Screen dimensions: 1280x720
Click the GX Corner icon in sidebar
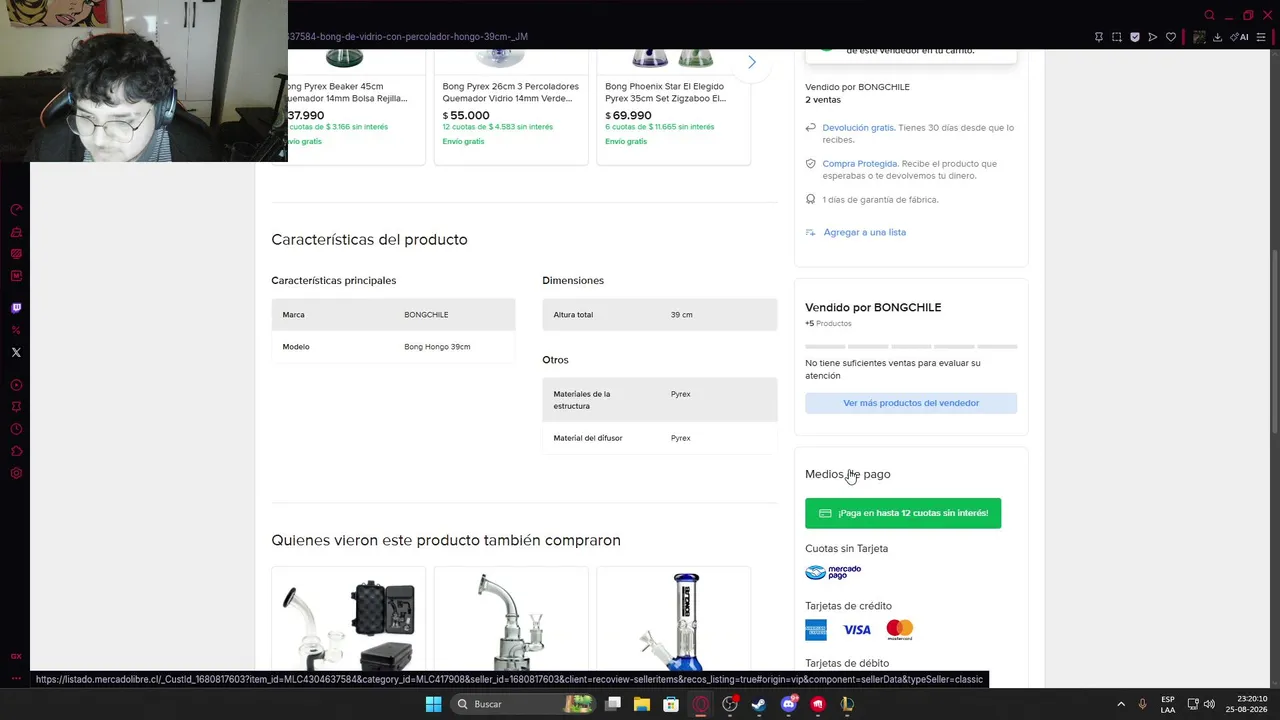pyautogui.click(x=16, y=656)
